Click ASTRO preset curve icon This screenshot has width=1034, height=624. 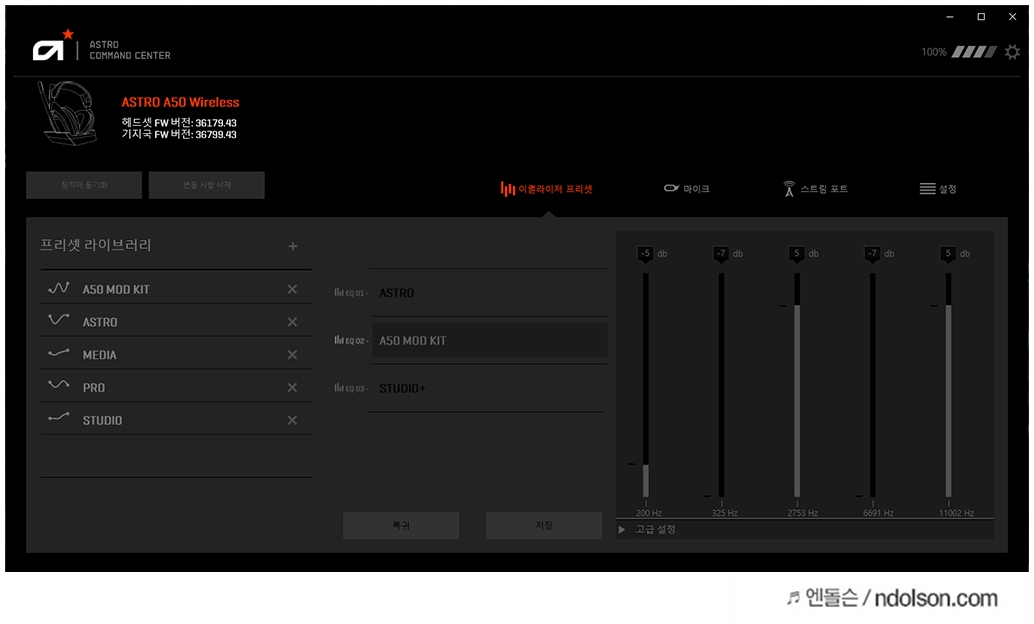click(59, 320)
